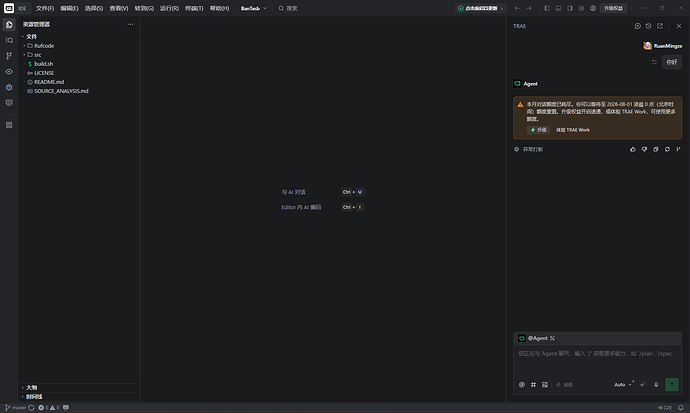This screenshot has height=413, width=690.
Task: Open the monitor icon below the debug icon
Action: [x=9, y=102]
